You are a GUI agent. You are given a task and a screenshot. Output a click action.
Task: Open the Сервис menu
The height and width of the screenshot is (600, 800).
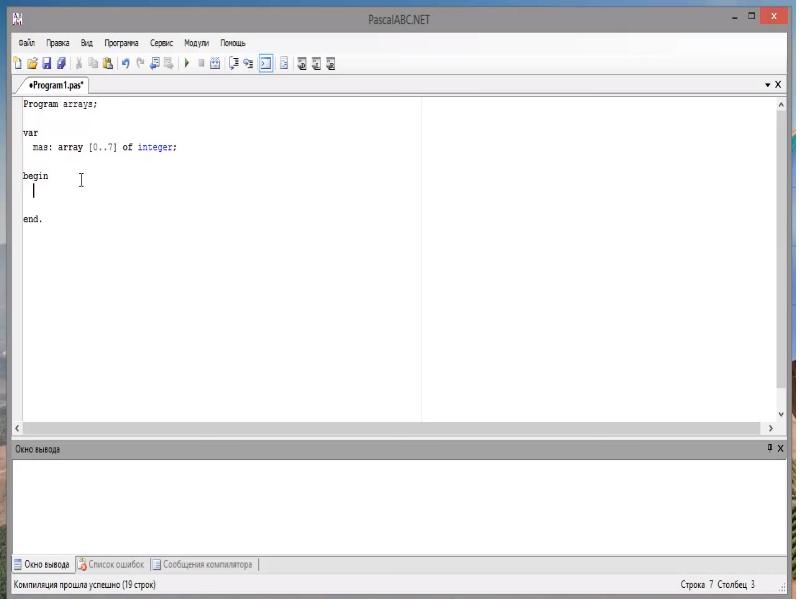point(161,43)
